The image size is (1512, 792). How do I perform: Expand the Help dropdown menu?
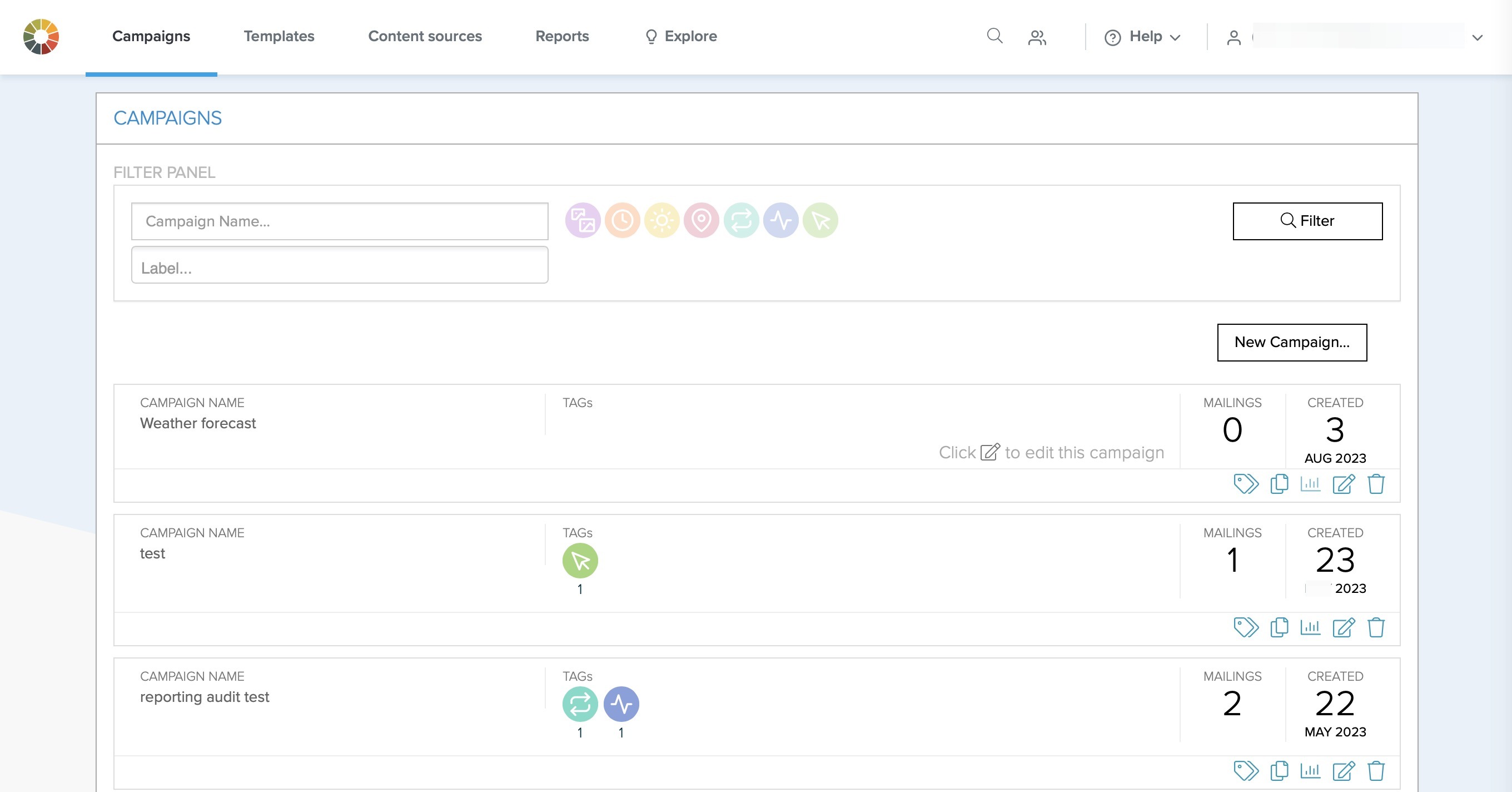tap(1142, 37)
